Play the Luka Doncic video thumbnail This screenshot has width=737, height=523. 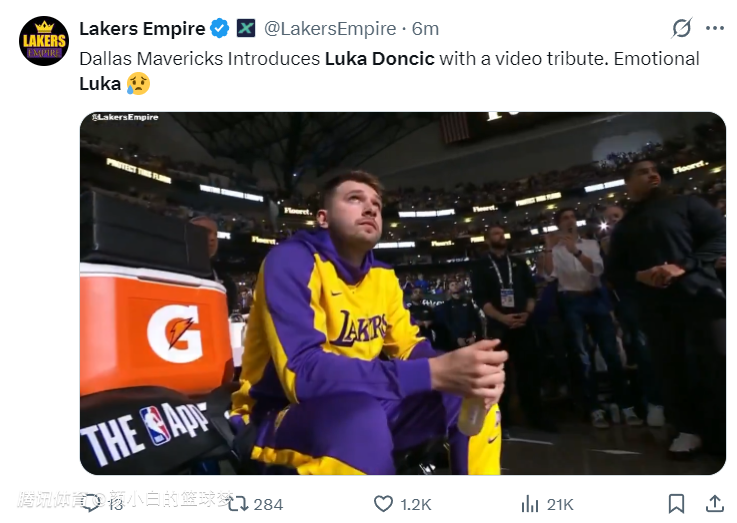coord(402,293)
